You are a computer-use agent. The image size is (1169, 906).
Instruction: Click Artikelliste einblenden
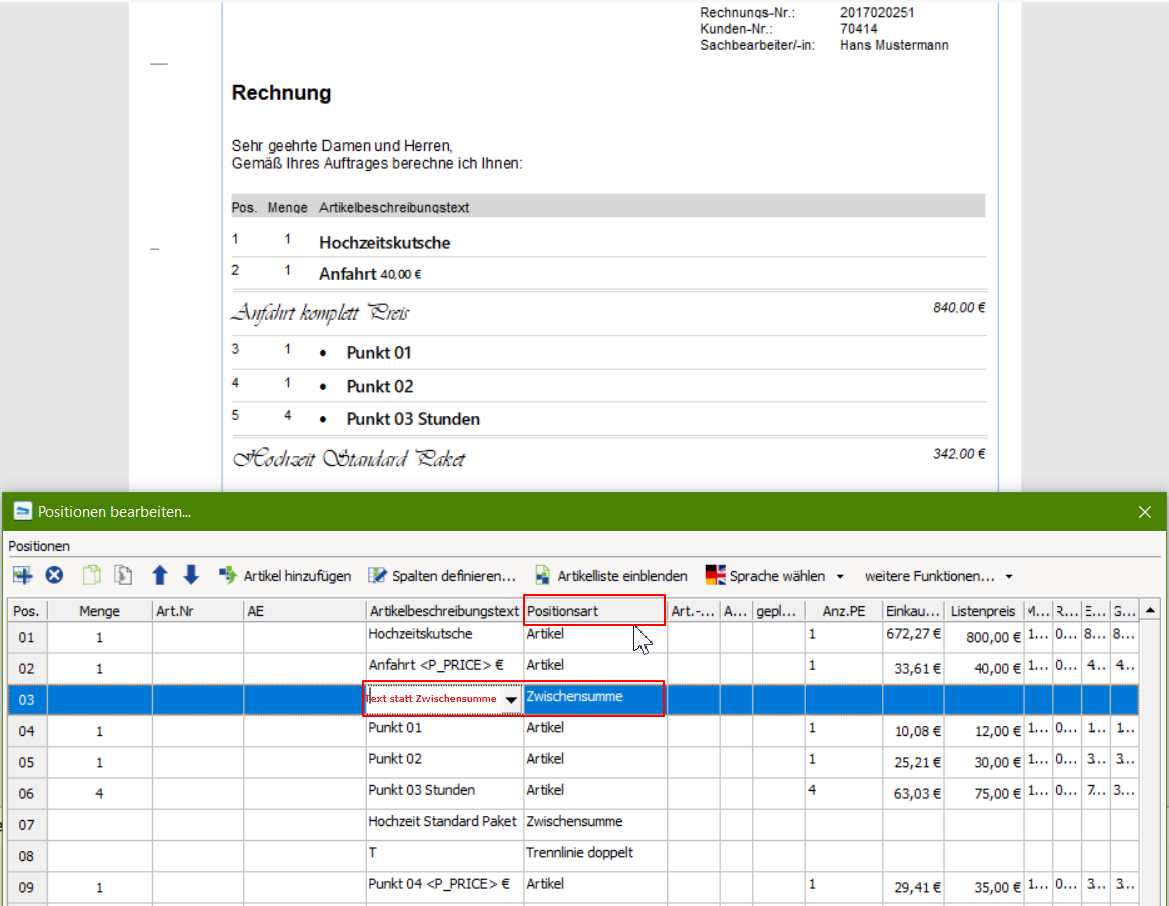click(611, 576)
